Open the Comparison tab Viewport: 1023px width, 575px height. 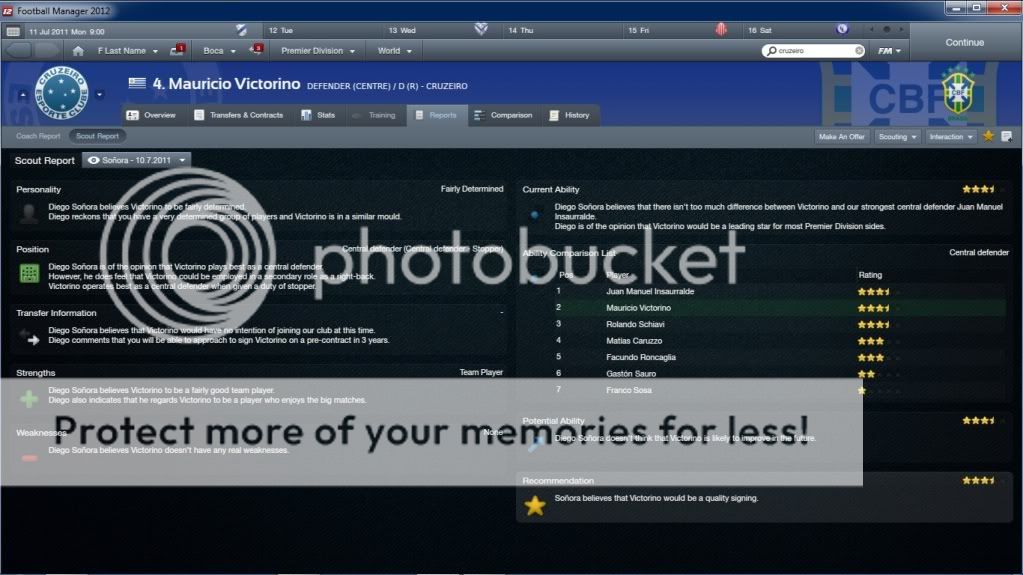[503, 116]
